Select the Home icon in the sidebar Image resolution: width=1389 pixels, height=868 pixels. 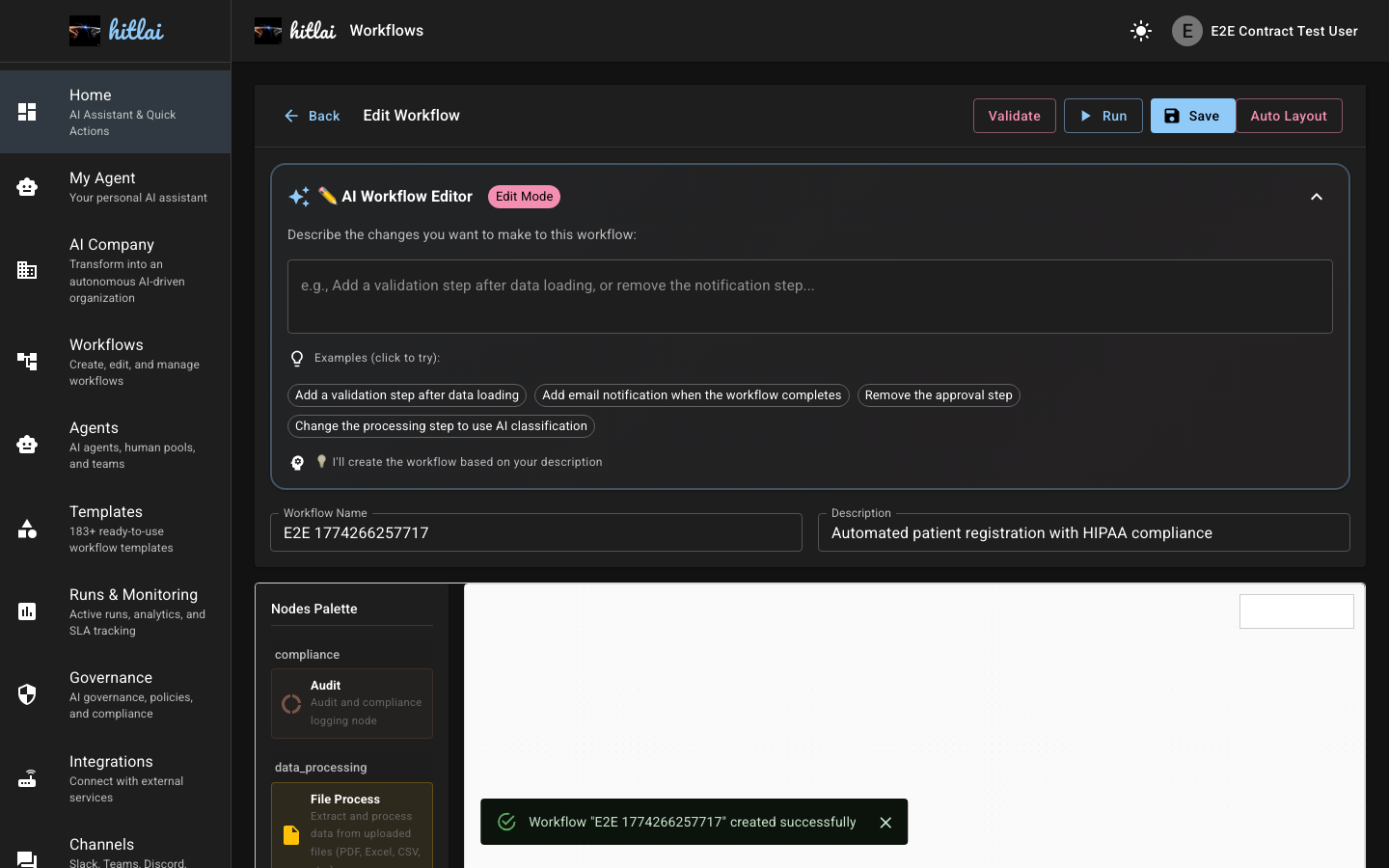pos(27,111)
